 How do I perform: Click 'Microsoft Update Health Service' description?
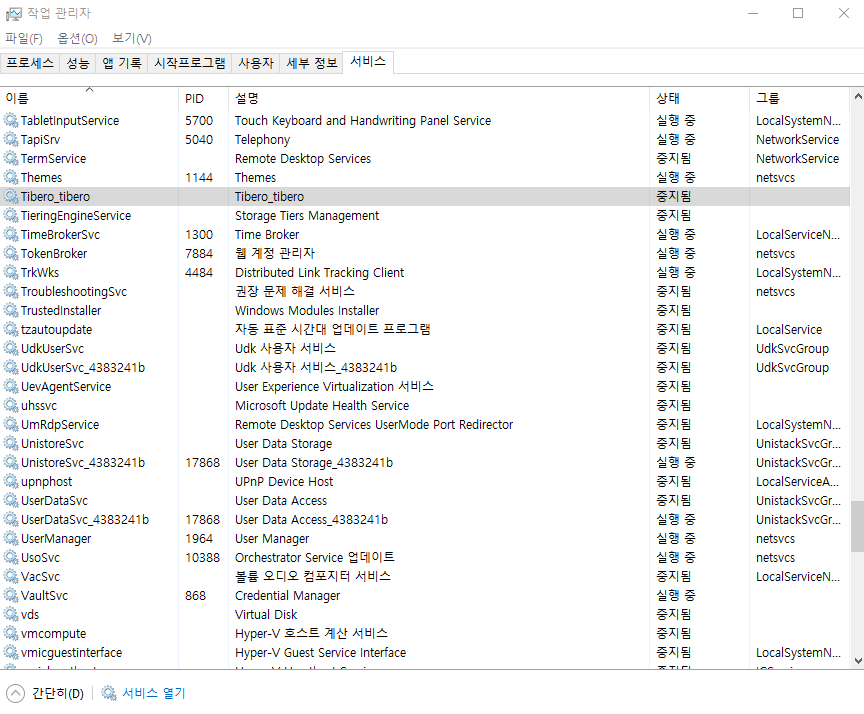coord(322,405)
